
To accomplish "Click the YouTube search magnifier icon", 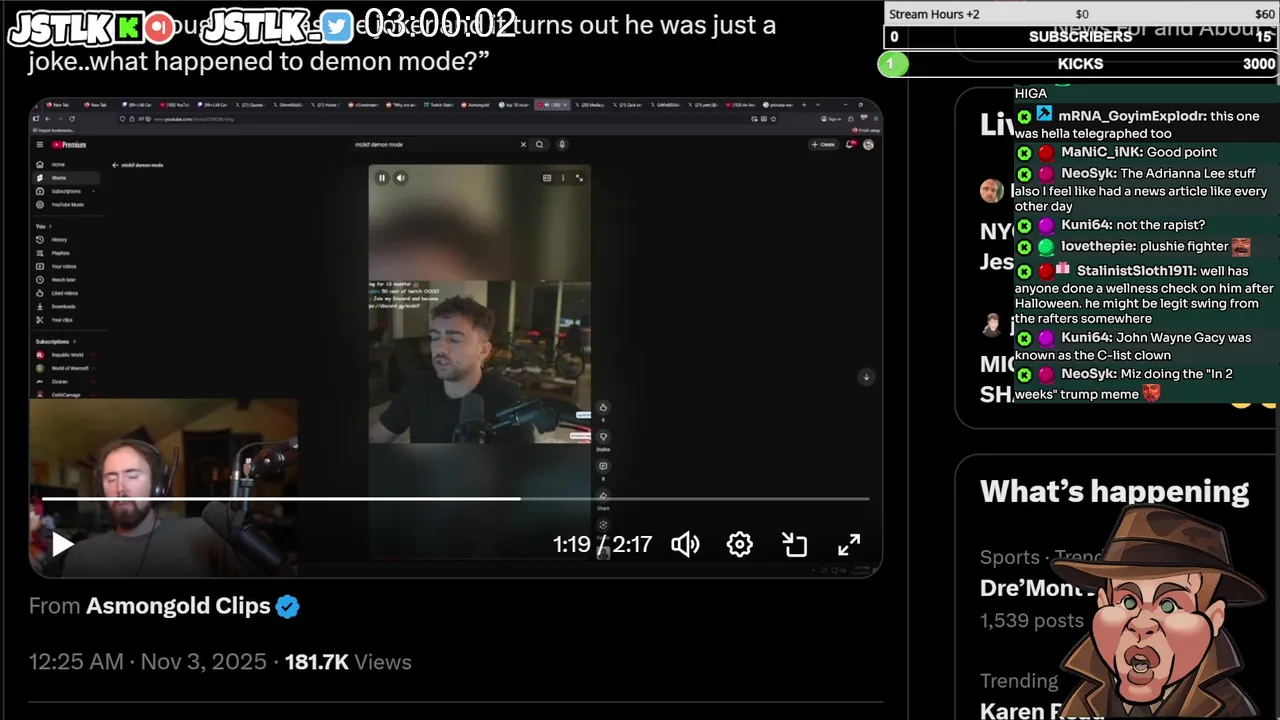I will (539, 145).
